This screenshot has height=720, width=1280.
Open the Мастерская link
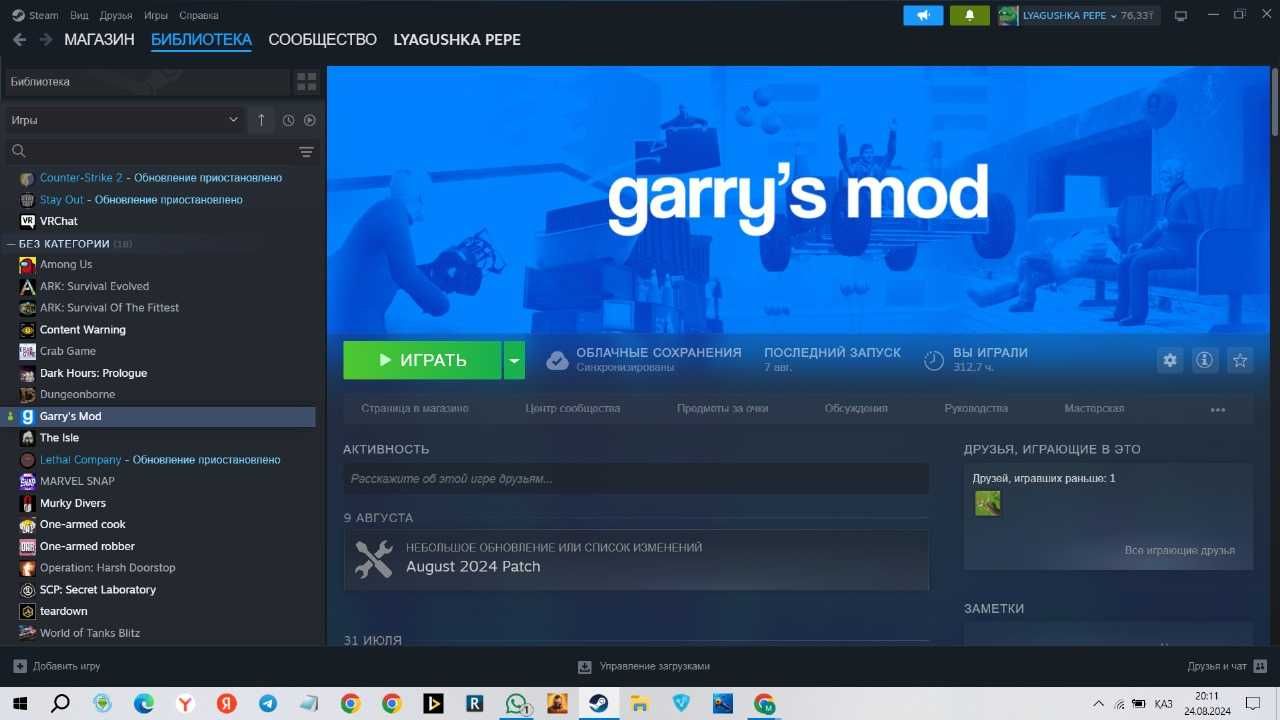pyautogui.click(x=1094, y=408)
